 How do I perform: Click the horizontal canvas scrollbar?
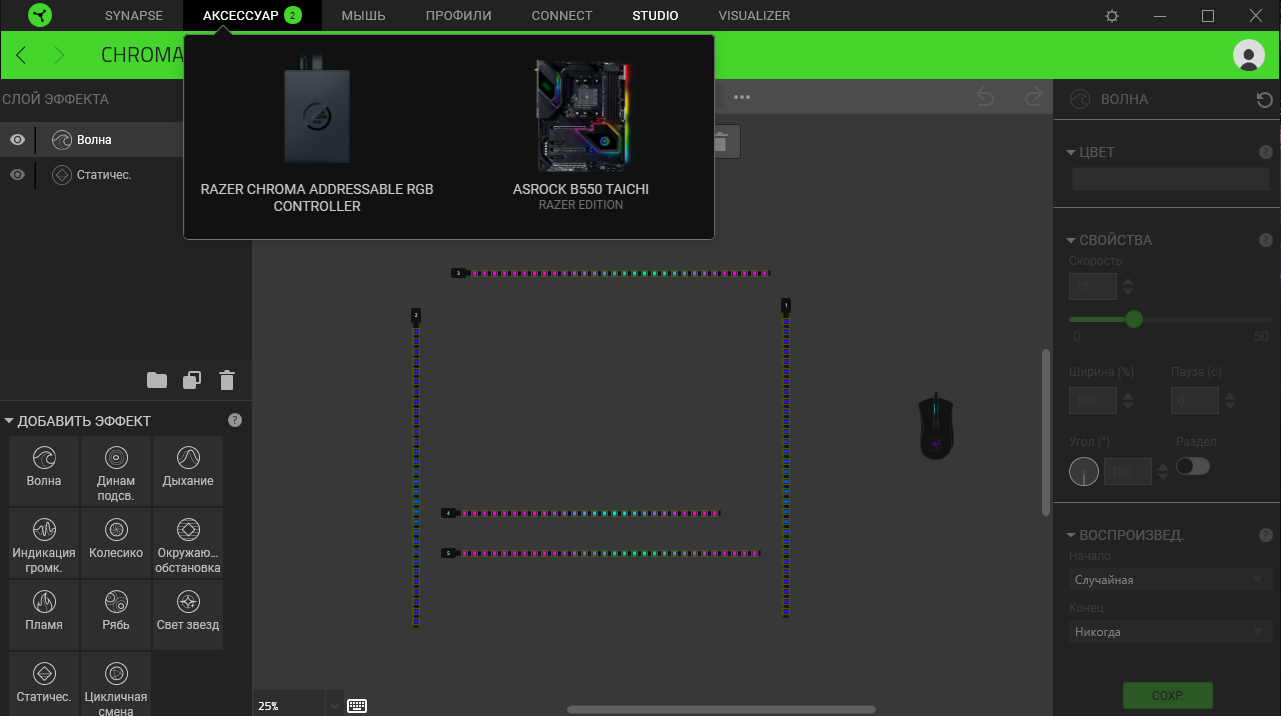coord(721,710)
